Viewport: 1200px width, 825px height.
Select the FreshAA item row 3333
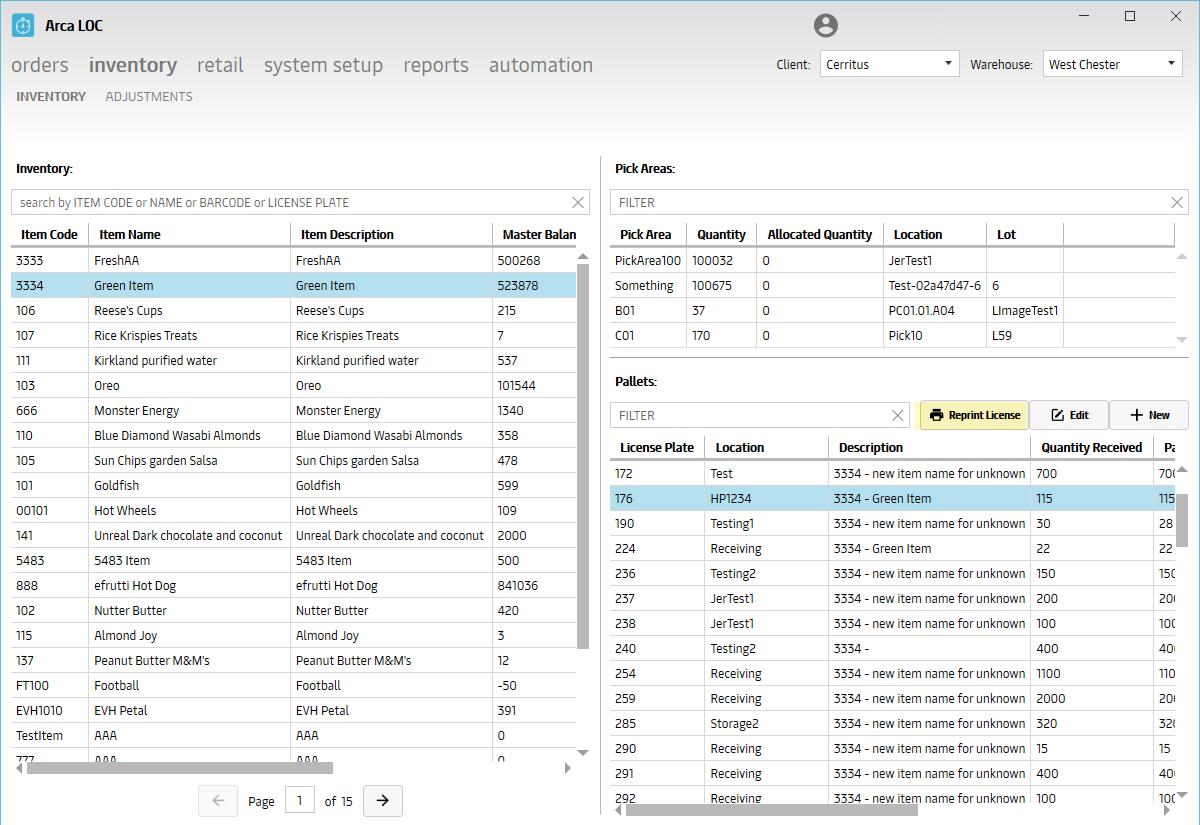tap(293, 260)
